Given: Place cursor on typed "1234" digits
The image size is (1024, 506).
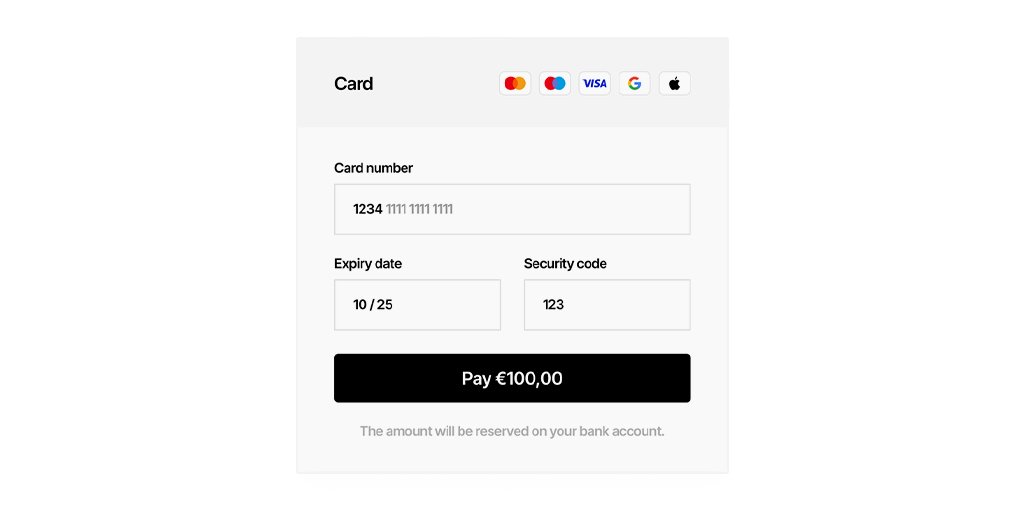Looking at the screenshot, I should (368, 209).
